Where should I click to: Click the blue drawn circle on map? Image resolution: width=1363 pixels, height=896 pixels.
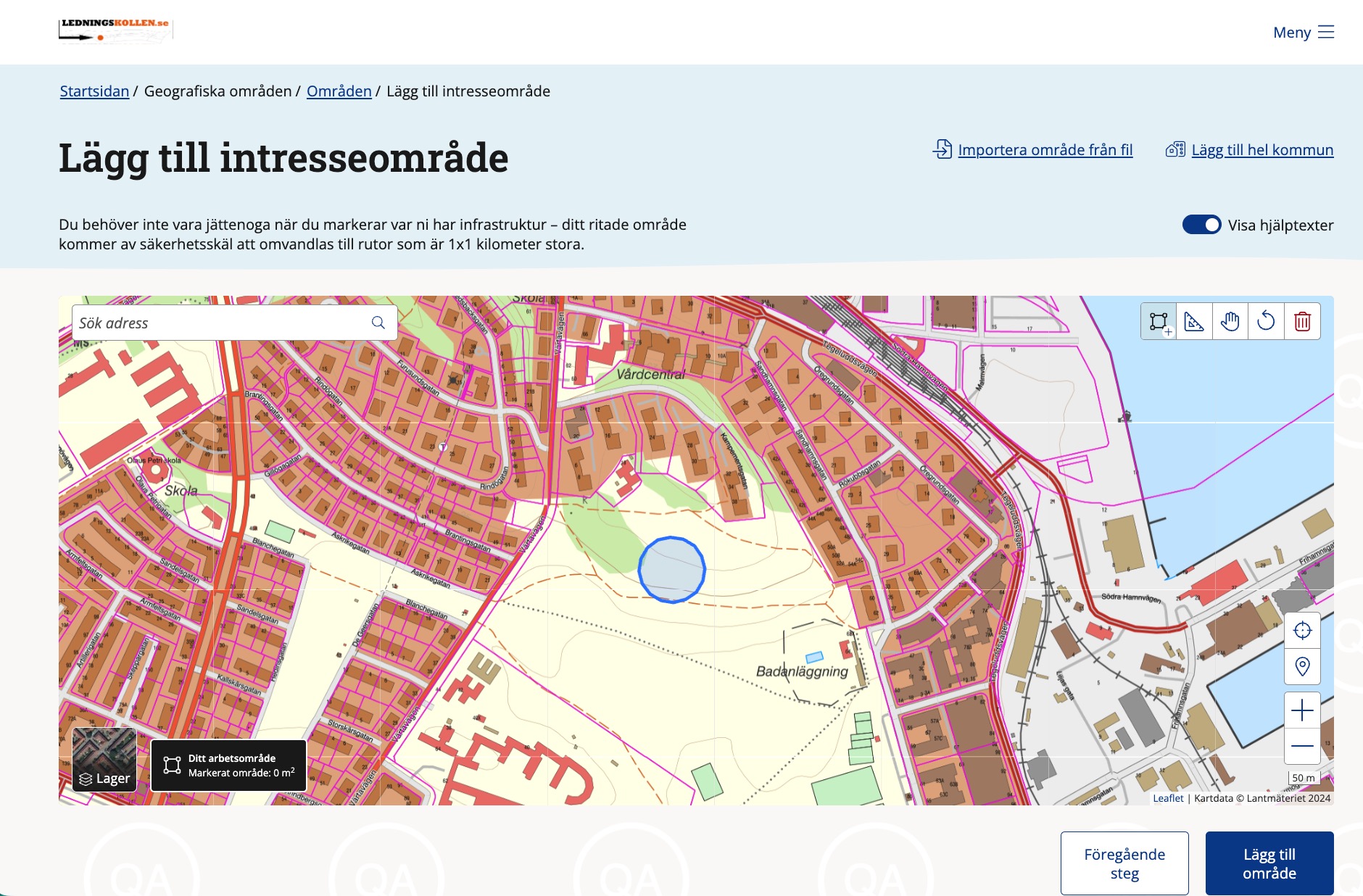click(x=672, y=570)
